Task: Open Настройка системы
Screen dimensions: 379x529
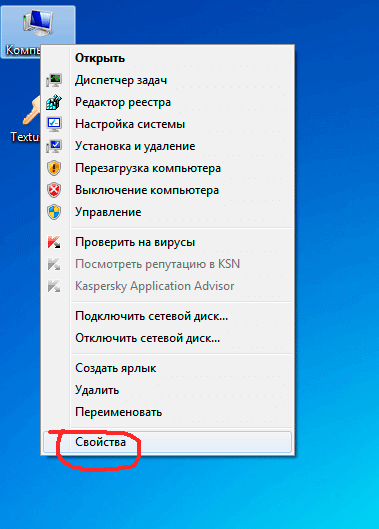Action: coord(167,124)
